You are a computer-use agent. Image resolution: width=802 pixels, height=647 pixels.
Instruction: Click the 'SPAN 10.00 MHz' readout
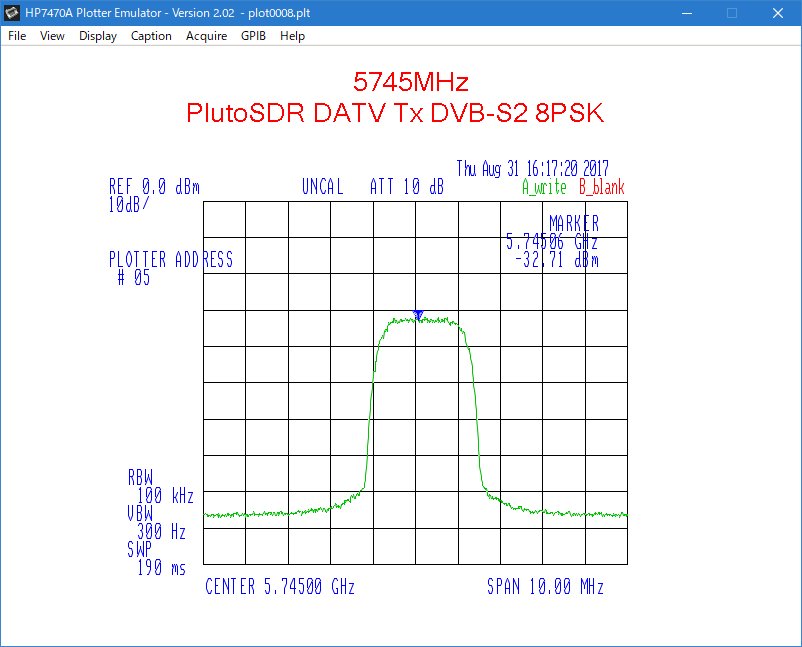click(545, 586)
